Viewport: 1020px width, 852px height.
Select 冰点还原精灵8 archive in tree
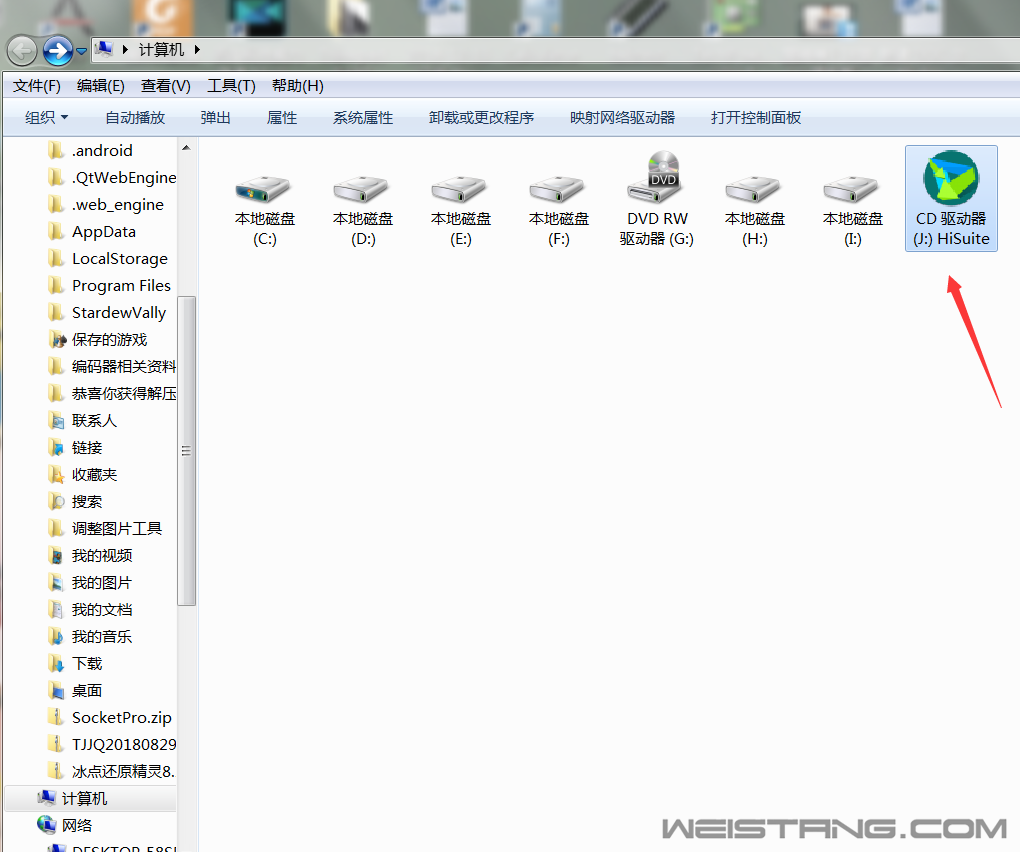pos(111,771)
